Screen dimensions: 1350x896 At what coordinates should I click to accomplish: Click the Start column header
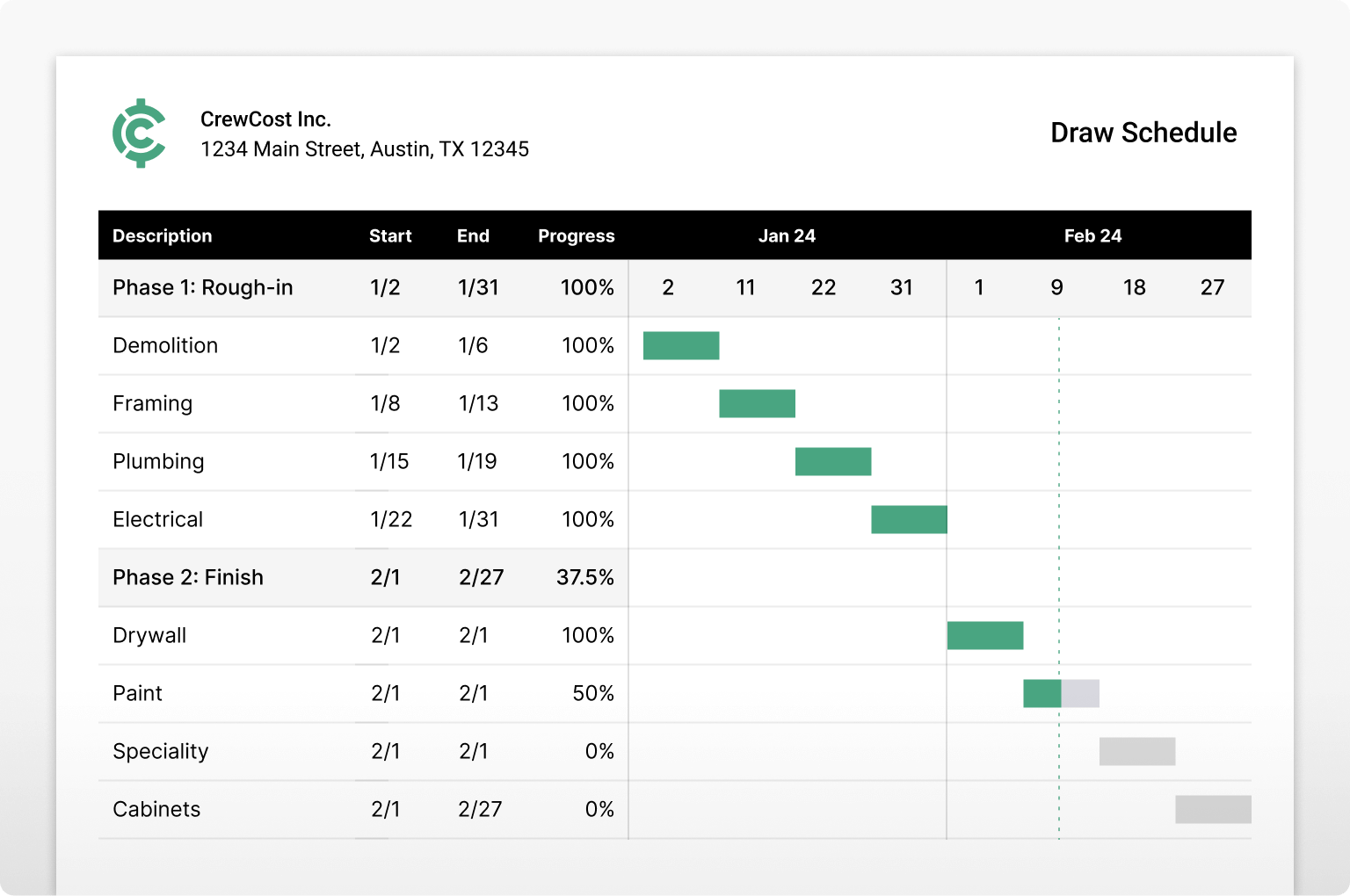pos(390,236)
